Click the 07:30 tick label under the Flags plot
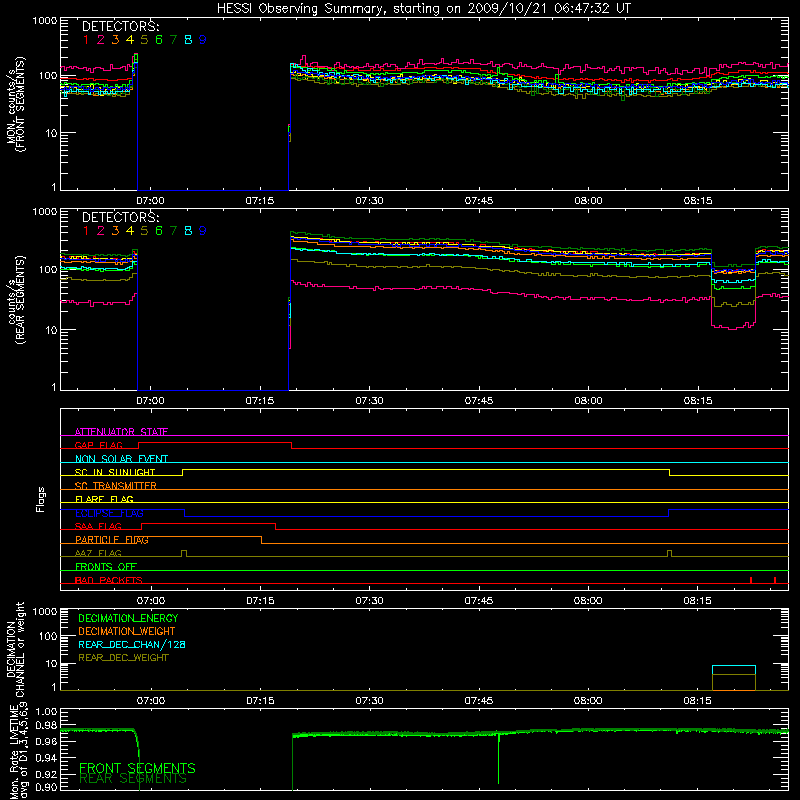Viewport: 800px width, 800px height. click(369, 601)
